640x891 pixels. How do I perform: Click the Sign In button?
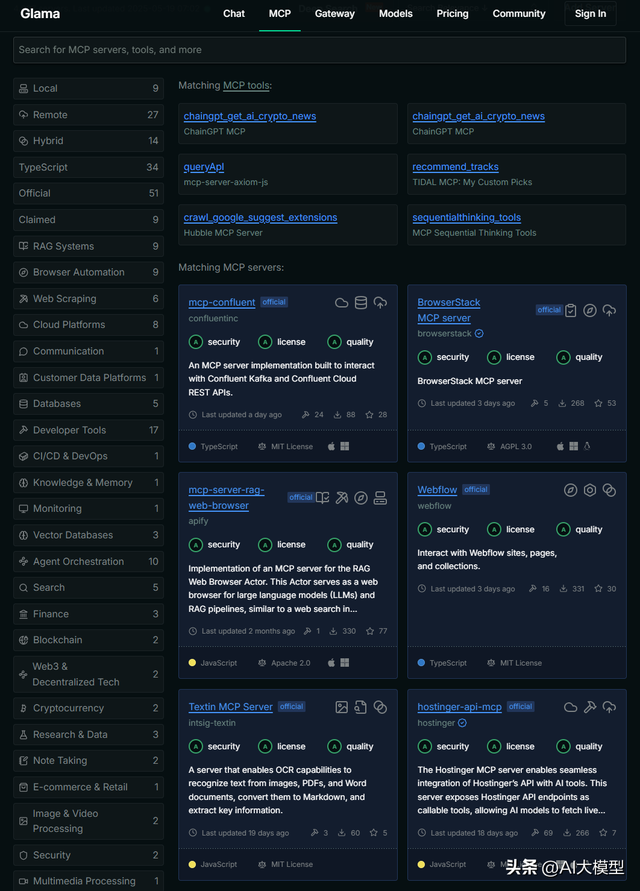(x=590, y=14)
